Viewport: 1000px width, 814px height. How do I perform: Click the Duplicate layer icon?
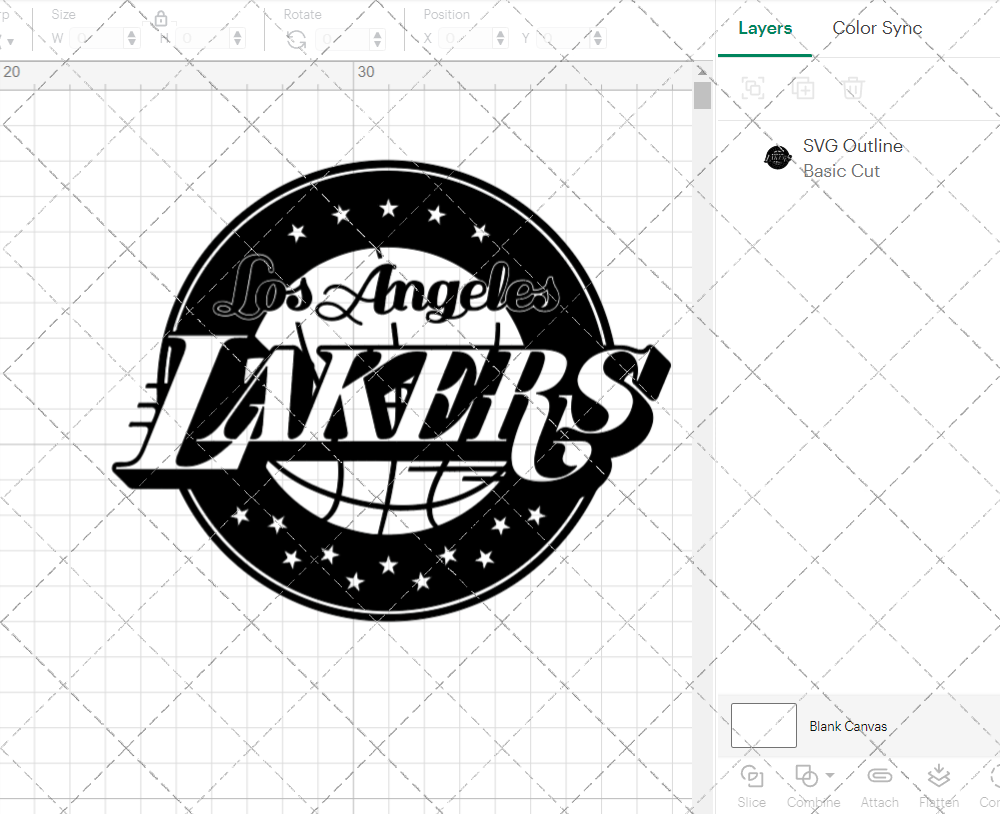coord(802,88)
